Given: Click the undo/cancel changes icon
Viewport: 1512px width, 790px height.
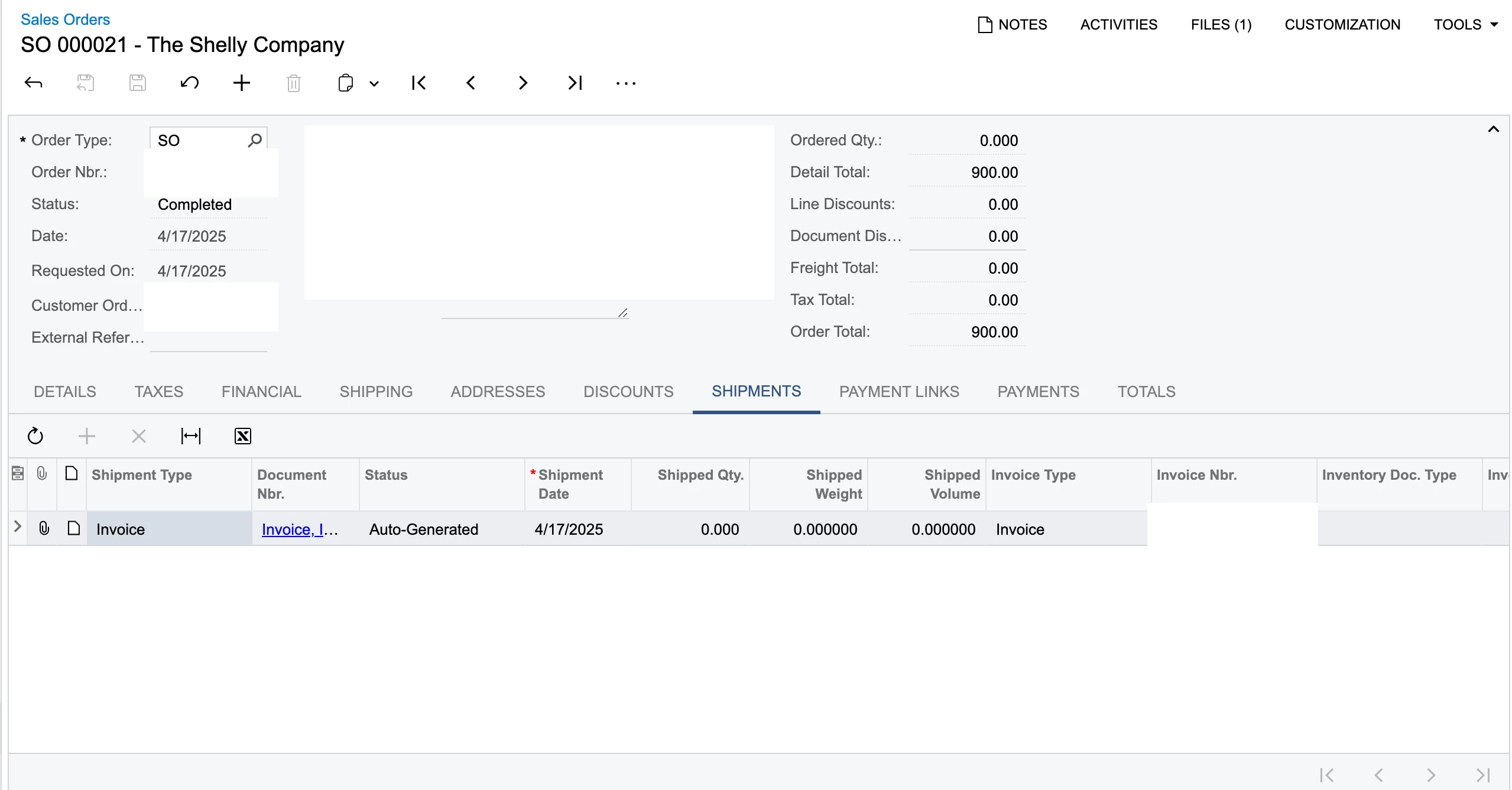Looking at the screenshot, I should pos(189,83).
